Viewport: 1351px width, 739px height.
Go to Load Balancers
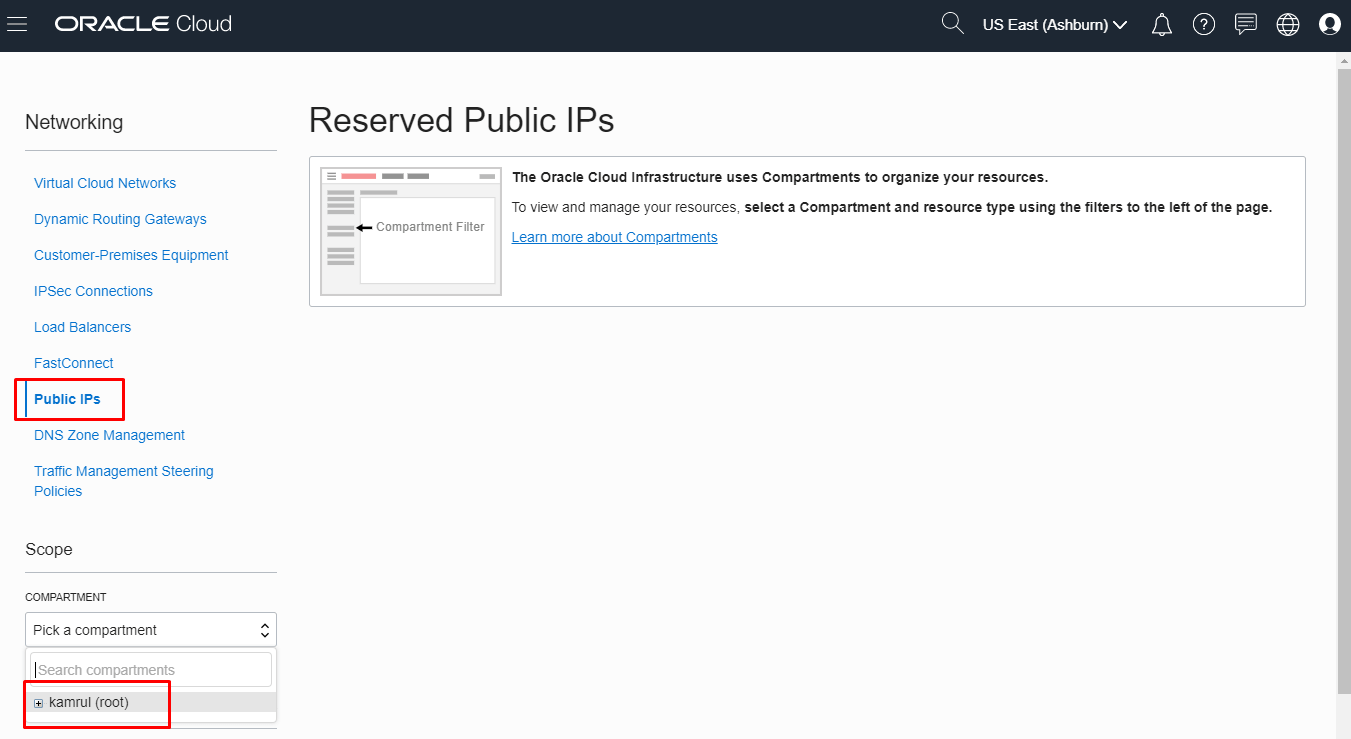click(x=82, y=327)
